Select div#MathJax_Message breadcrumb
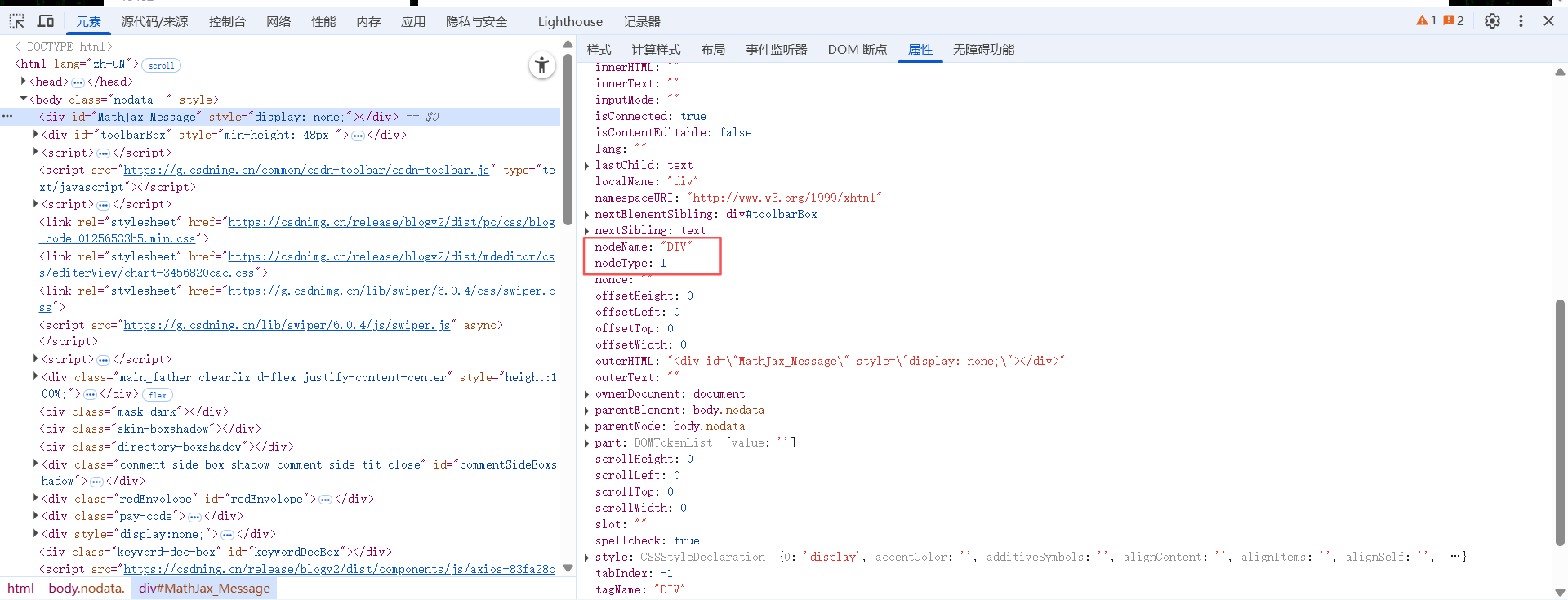This screenshot has height=600, width=1568. pos(204,588)
